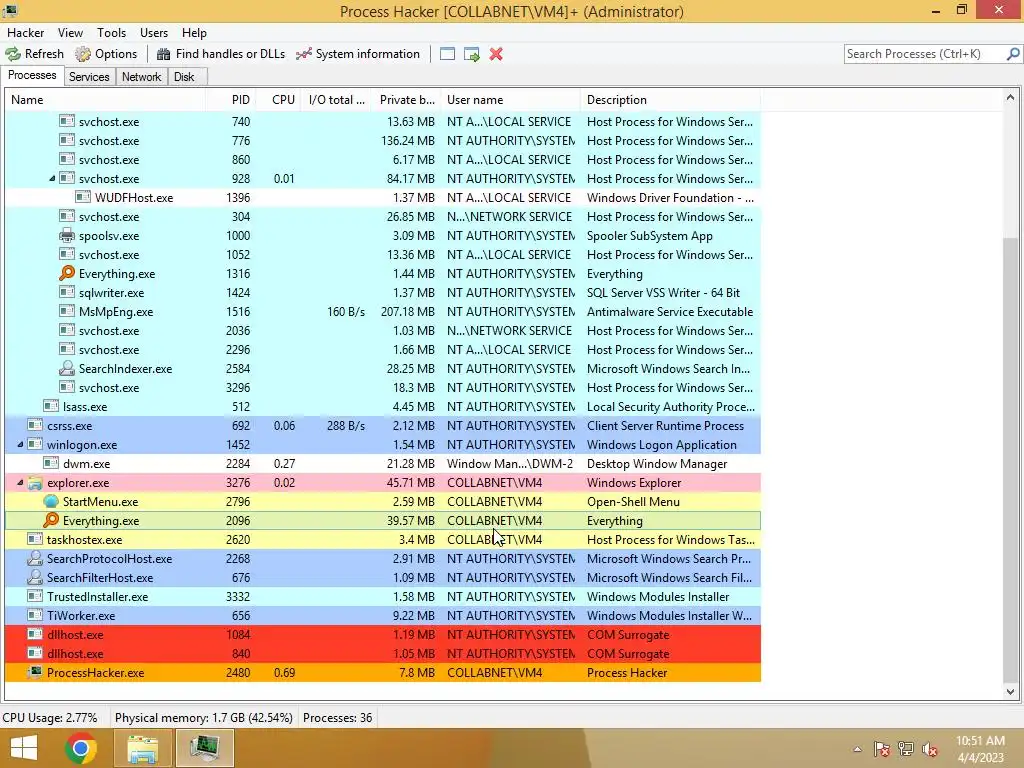Click the MsMpEng.exe process icon
Viewport: 1024px width, 768px height.
click(x=67, y=312)
